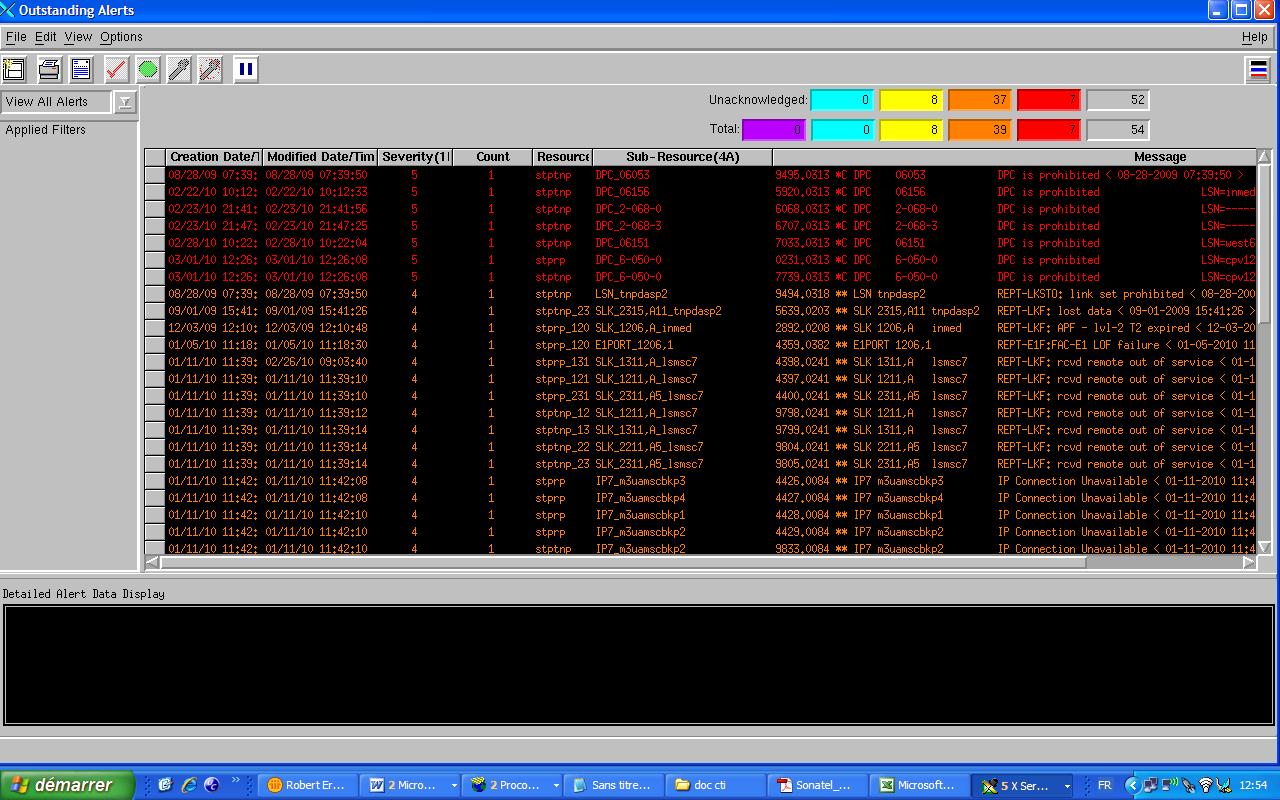Screen dimensions: 1280x800
Task: Click the plain wrench toolbar icon
Action: coord(179,69)
